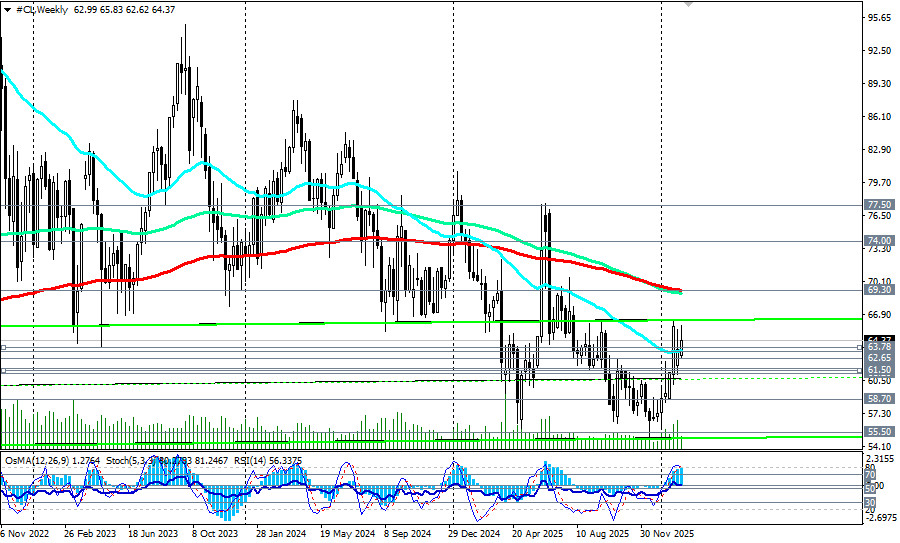The height and width of the screenshot is (543, 900).
Task: Click the 6 Nov 2022 date label
Action: [x=25, y=534]
